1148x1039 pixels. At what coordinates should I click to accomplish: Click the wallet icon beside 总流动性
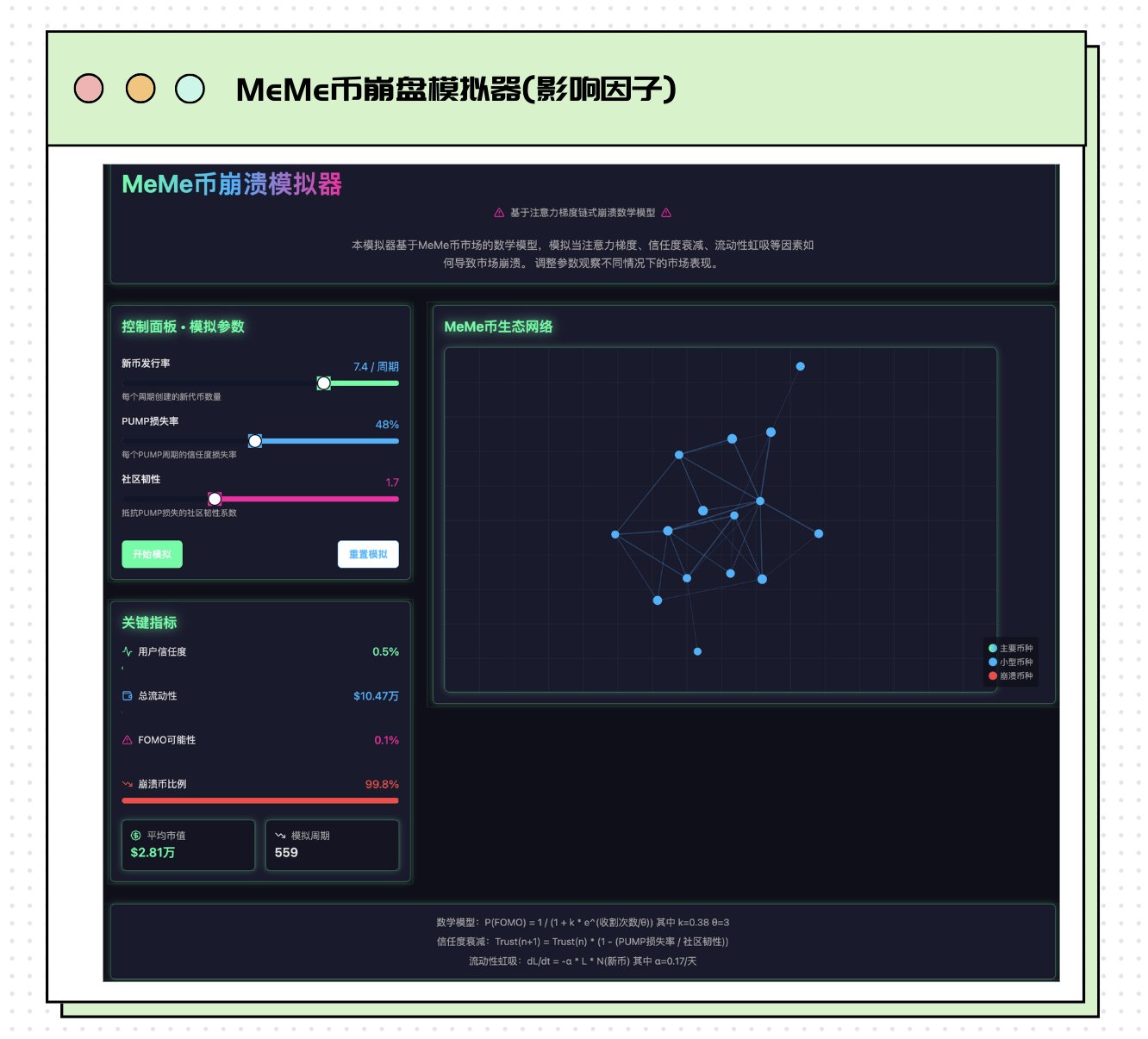pos(128,696)
